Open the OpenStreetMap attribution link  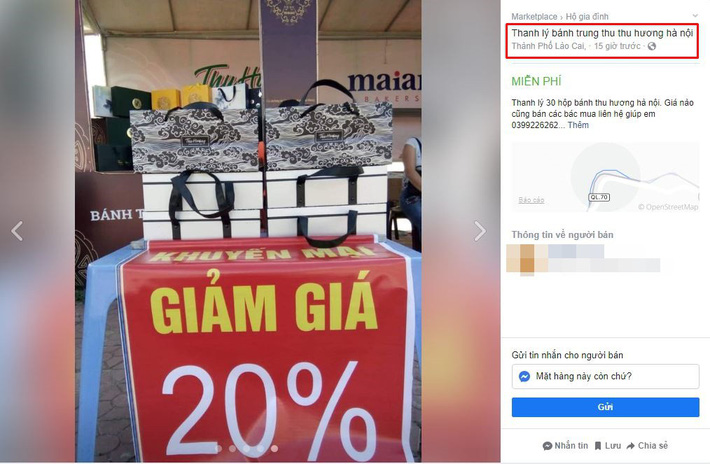[668, 207]
